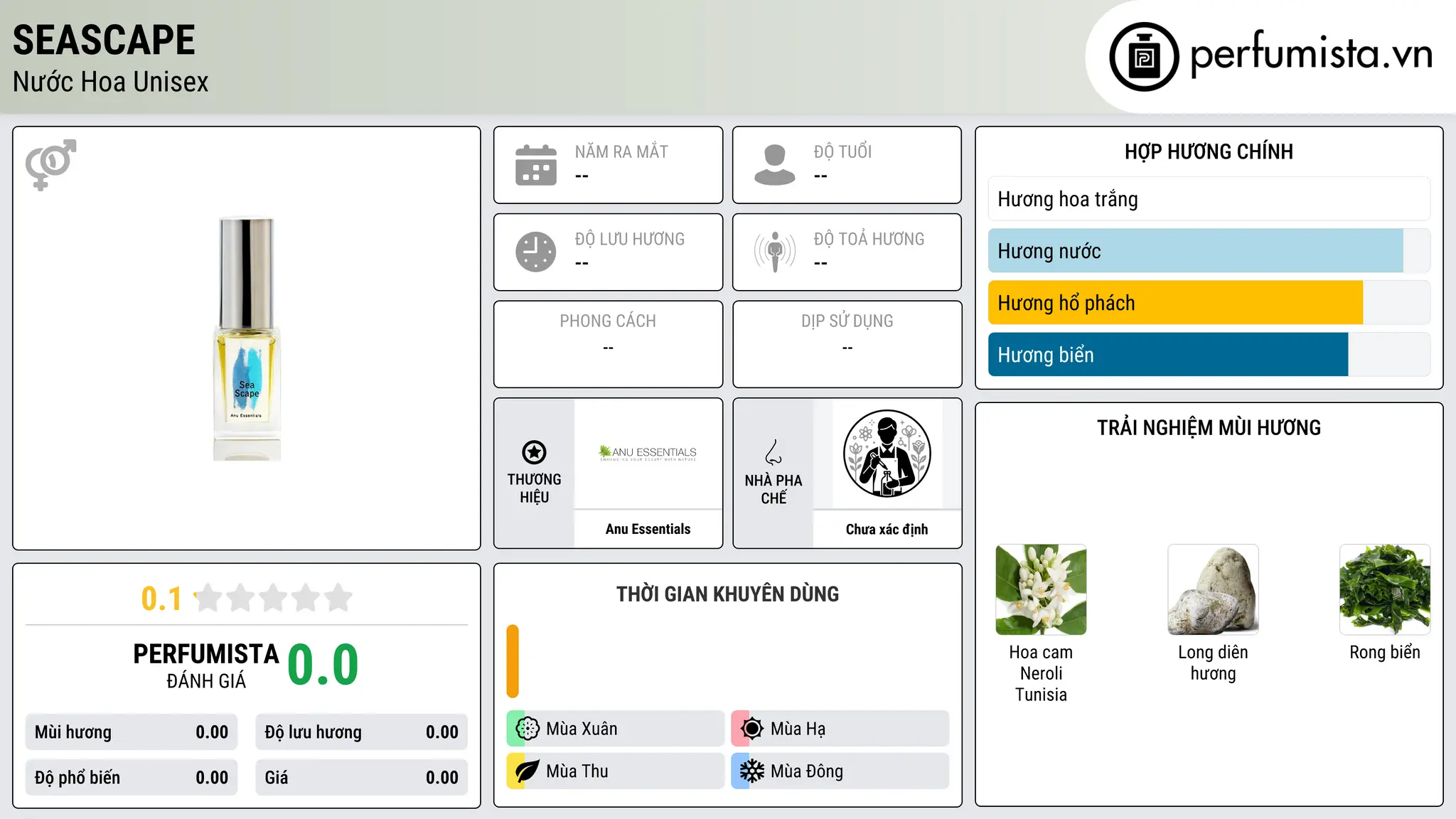
Task: Click the ĐỘ LƯU HƯƠNG label
Action: point(630,239)
